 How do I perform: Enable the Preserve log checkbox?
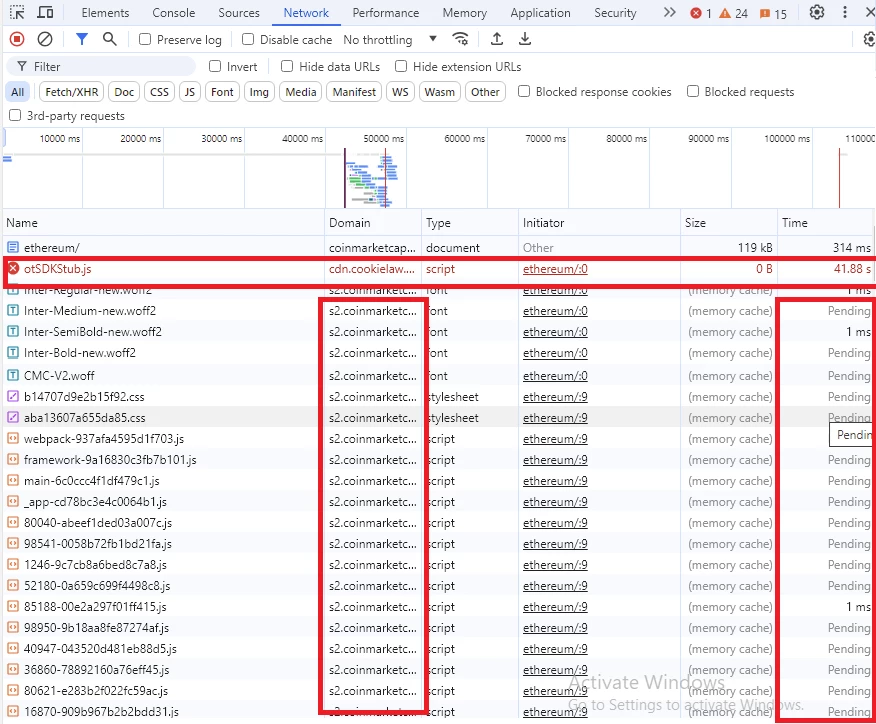pos(145,39)
